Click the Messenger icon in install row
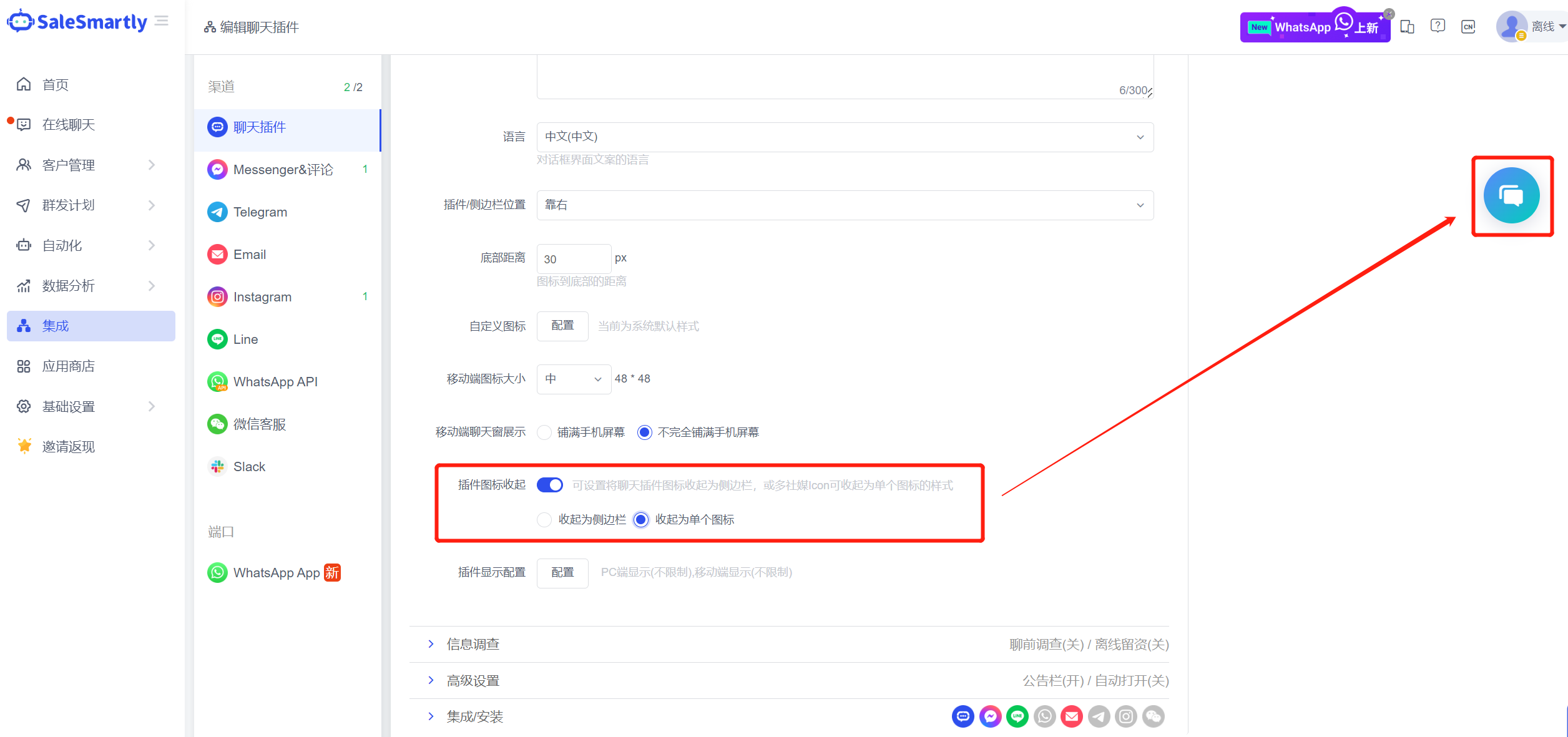Image resolution: width=1568 pixels, height=737 pixels. pos(990,716)
